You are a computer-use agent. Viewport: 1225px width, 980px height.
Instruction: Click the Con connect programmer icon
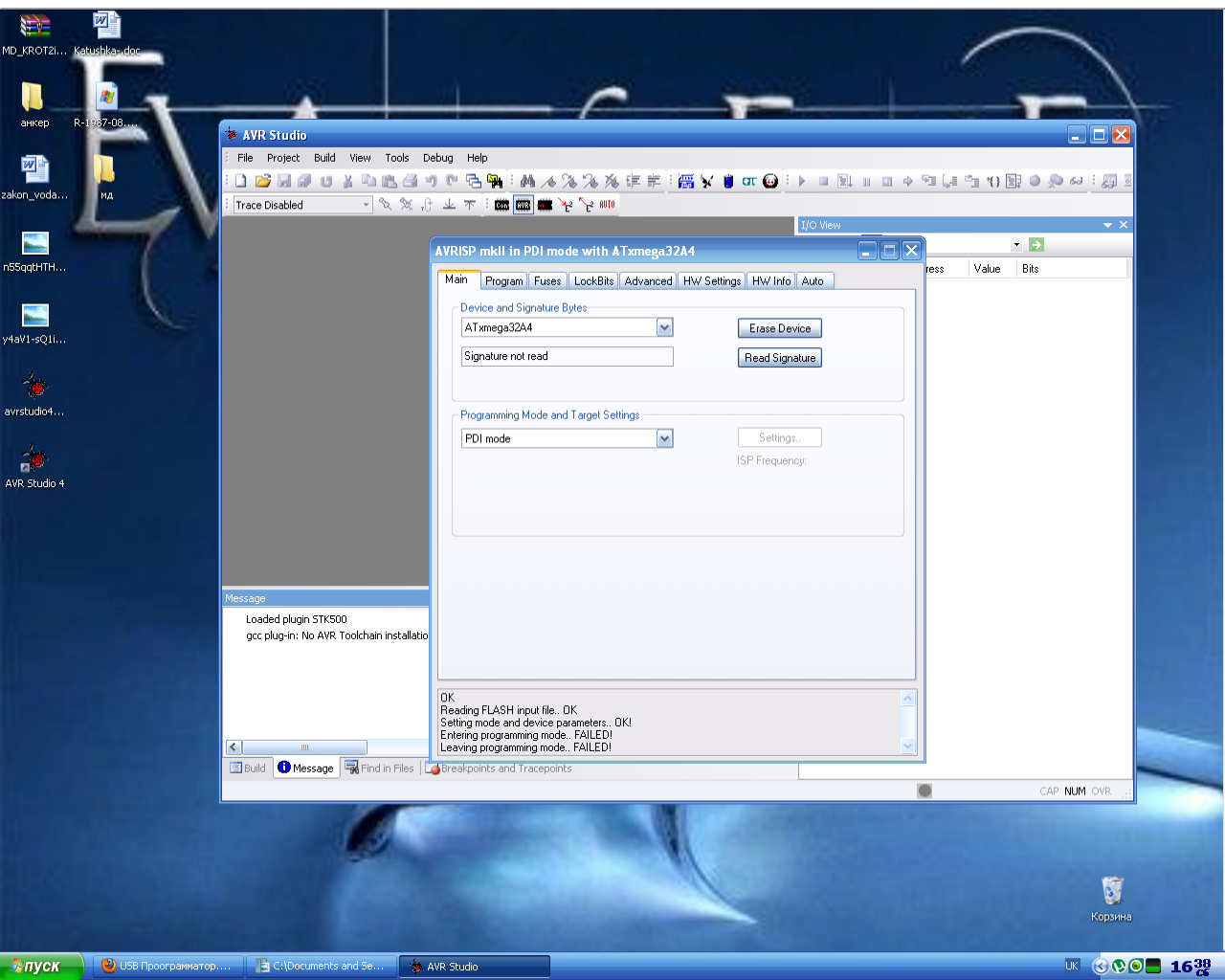click(x=501, y=205)
